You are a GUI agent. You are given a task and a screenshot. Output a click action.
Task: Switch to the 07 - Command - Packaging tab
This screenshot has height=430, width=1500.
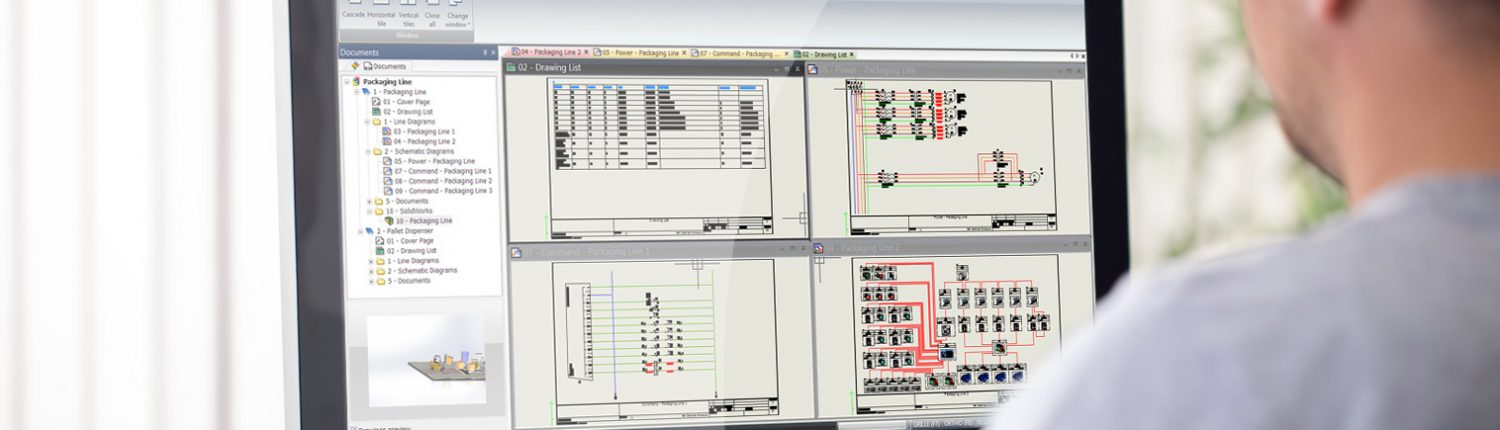click(738, 53)
